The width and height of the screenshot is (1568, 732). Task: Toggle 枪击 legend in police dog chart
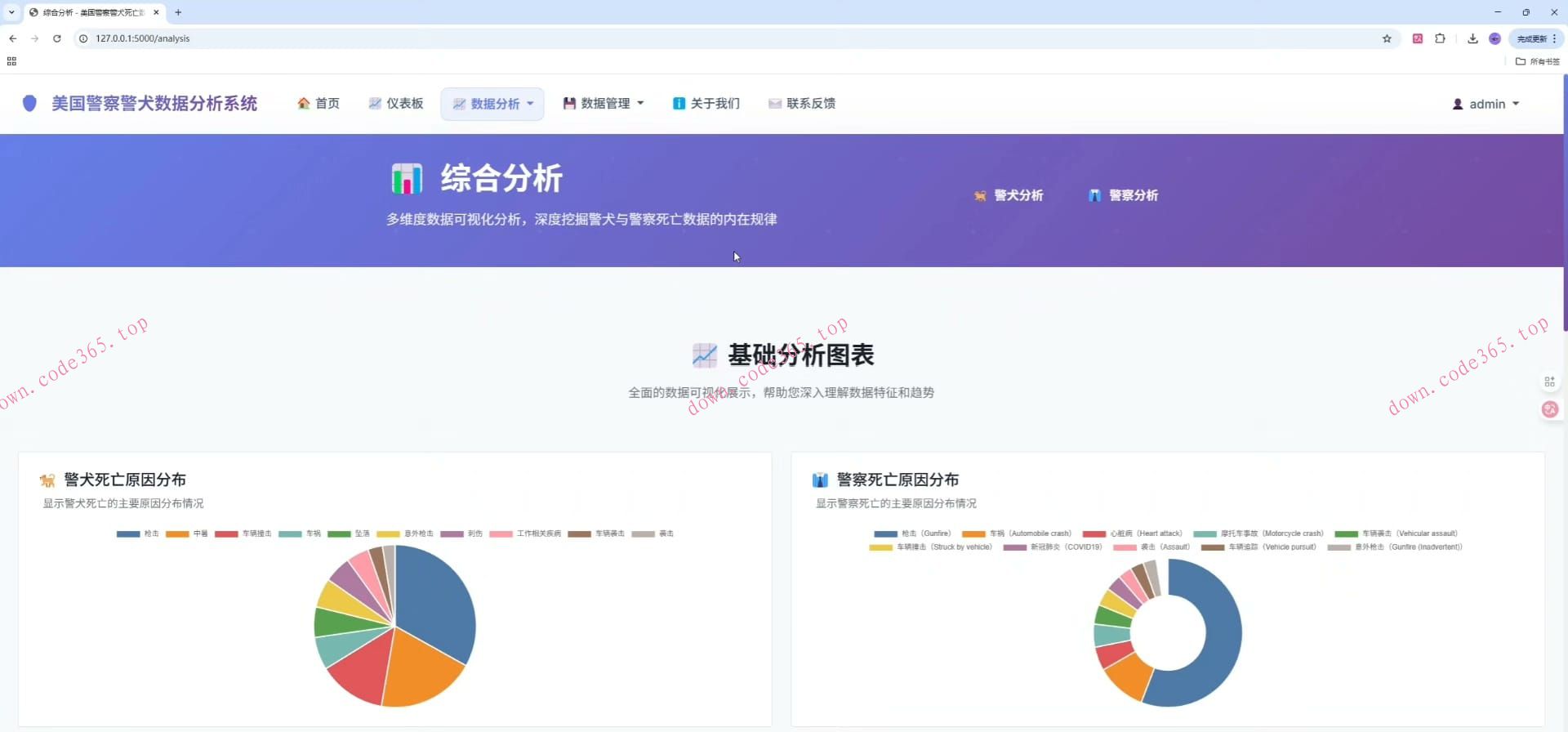(138, 533)
